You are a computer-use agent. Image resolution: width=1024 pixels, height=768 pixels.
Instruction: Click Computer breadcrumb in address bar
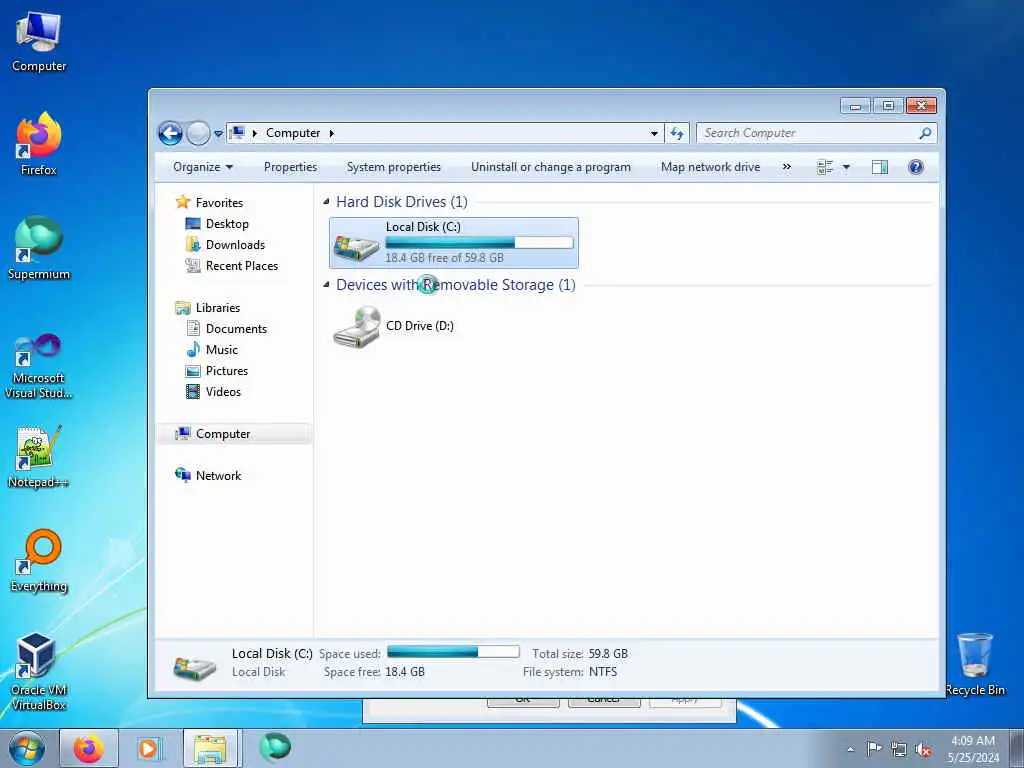293,133
